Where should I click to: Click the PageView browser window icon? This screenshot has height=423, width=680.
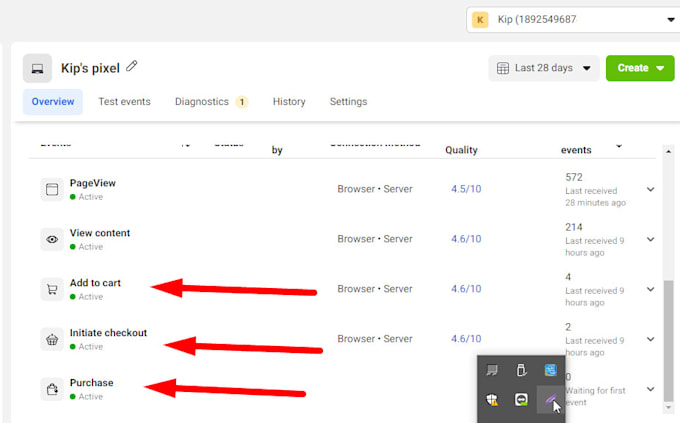click(x=52, y=190)
